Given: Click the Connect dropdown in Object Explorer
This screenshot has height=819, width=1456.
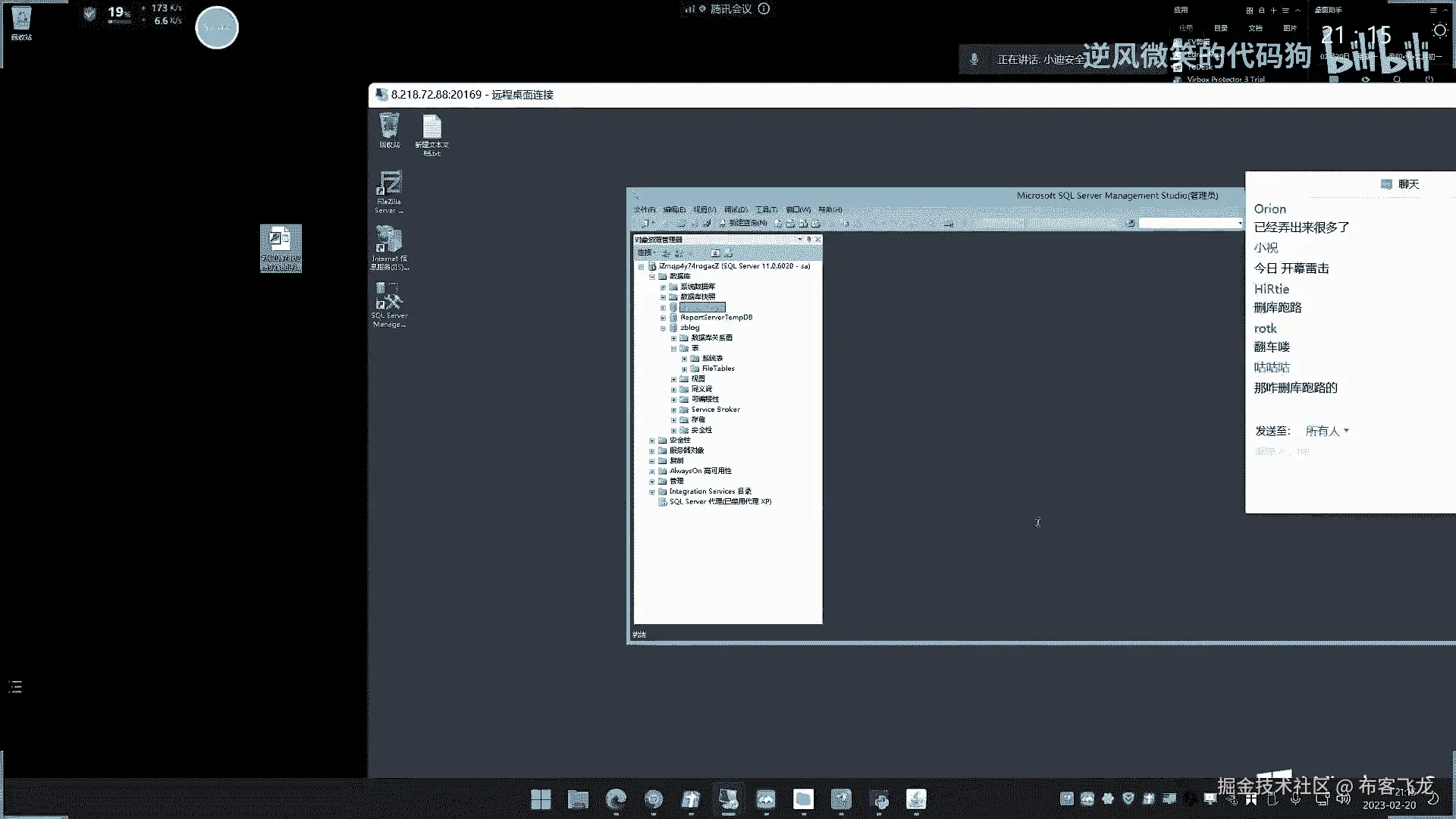Looking at the screenshot, I should coord(646,253).
